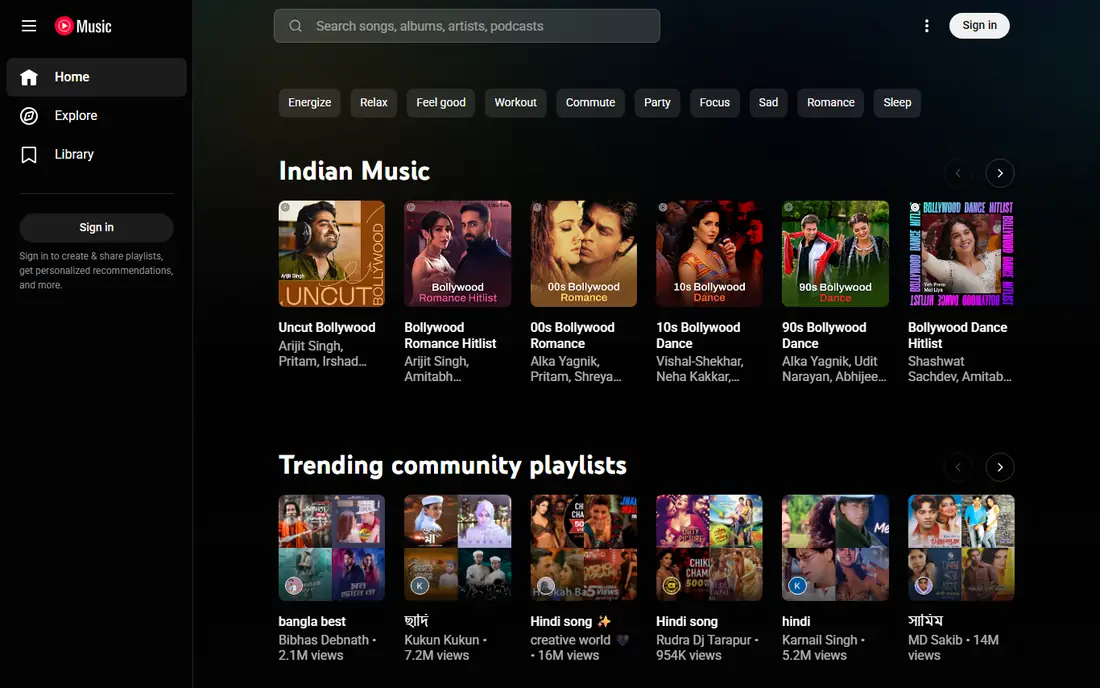
Task: Click 10s Bollywood Dance title link
Action: 698,335
